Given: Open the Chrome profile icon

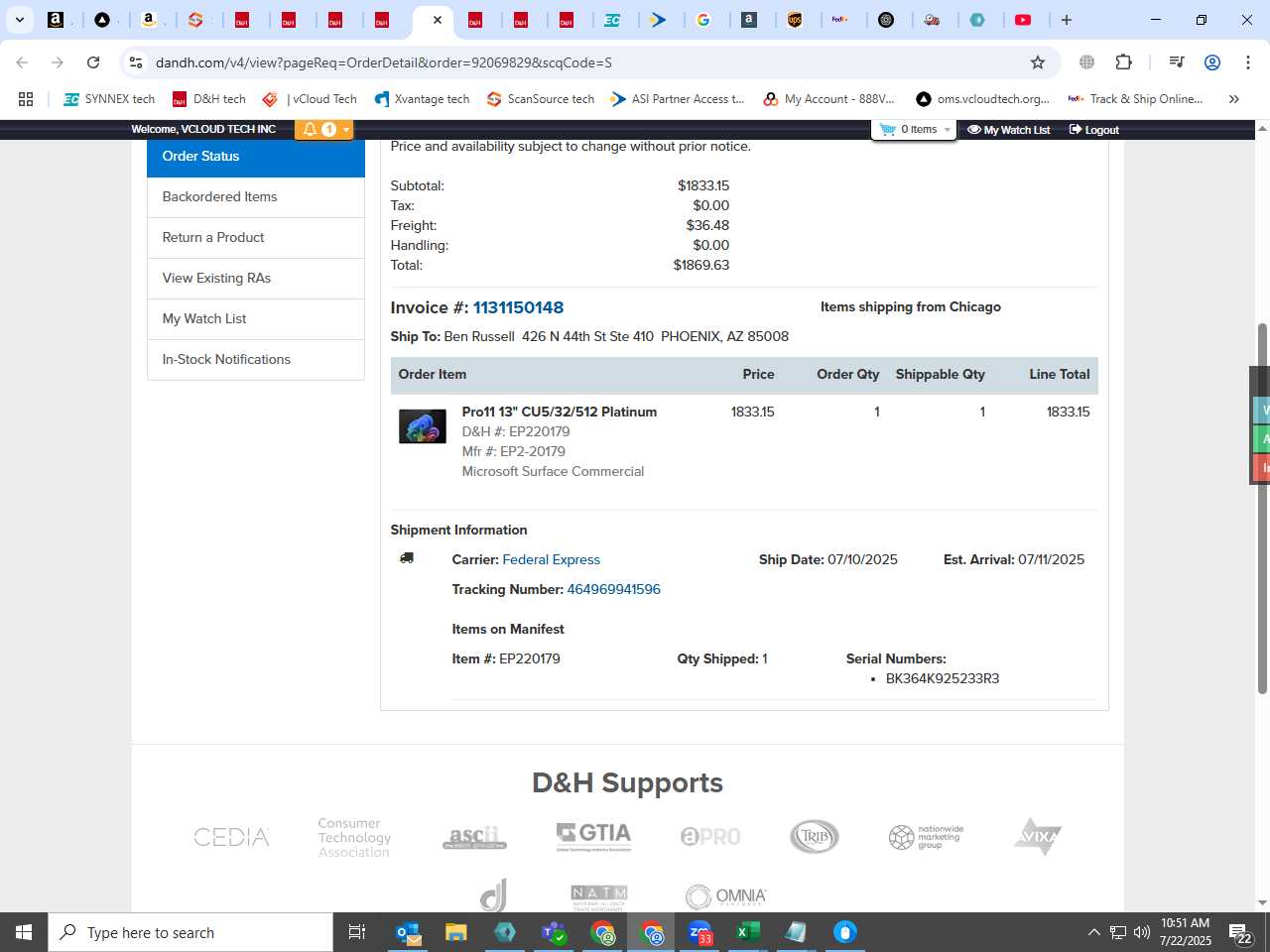Looking at the screenshot, I should (x=1211, y=62).
